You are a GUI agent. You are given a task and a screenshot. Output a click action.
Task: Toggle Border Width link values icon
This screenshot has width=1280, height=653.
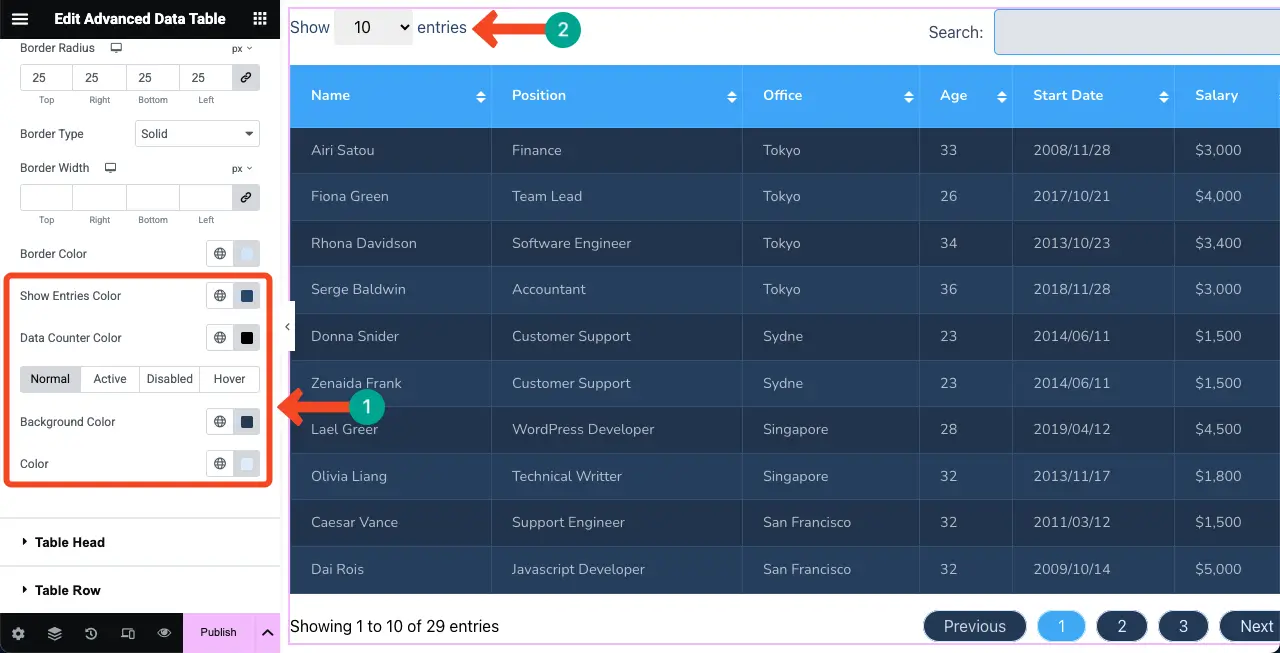click(246, 197)
